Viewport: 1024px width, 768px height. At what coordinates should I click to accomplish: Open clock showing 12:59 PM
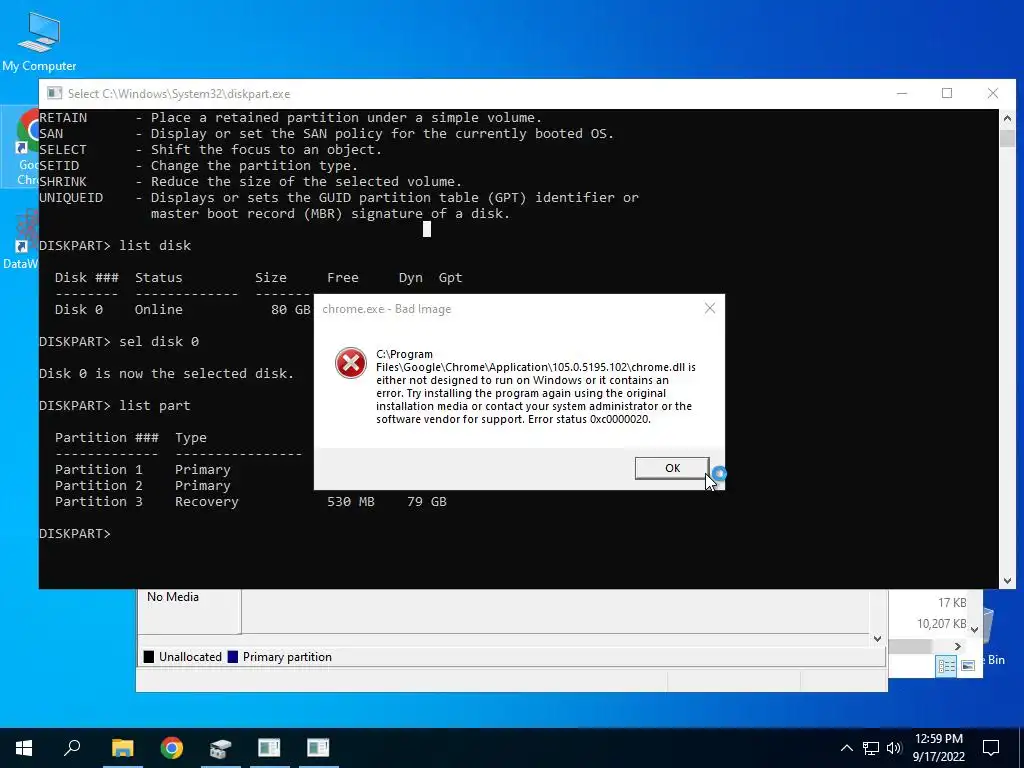(x=938, y=748)
